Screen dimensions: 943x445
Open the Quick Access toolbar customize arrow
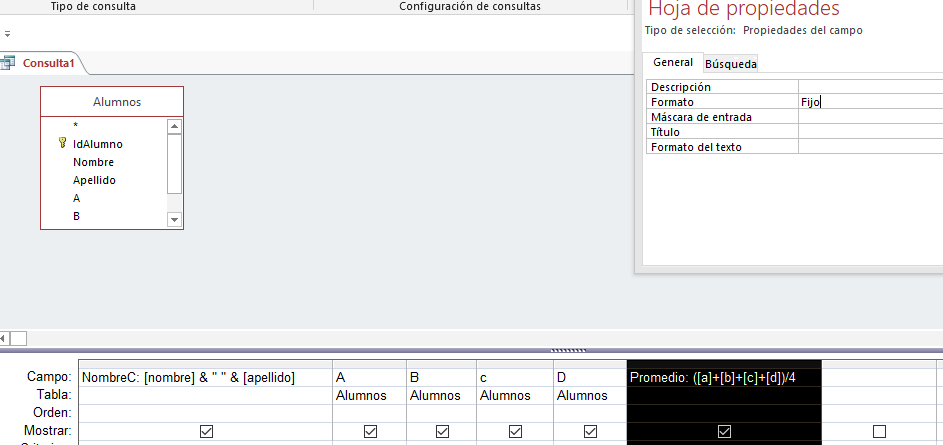pos(7,34)
